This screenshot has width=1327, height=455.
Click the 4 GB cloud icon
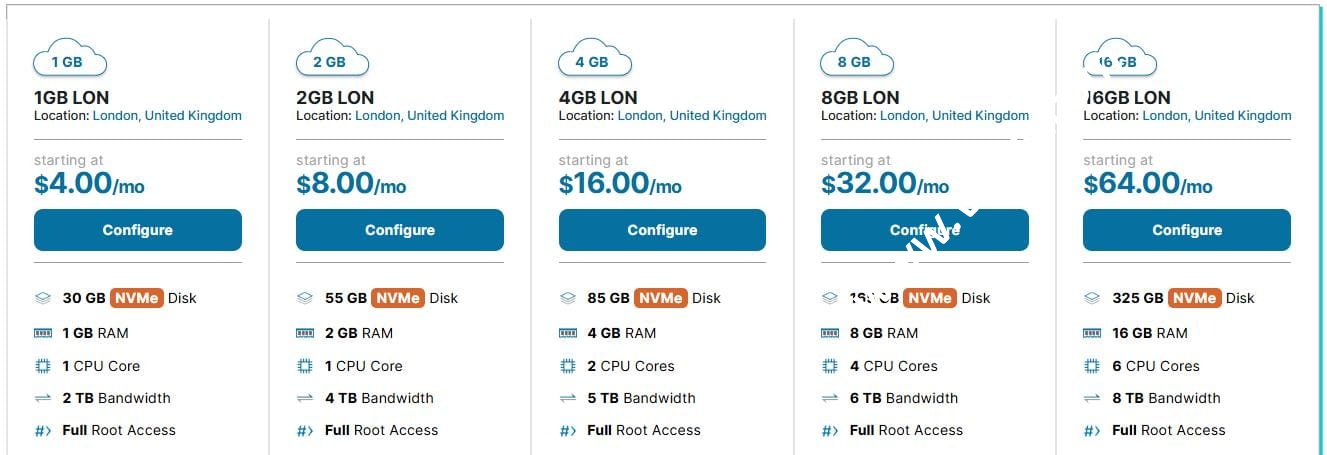594,59
